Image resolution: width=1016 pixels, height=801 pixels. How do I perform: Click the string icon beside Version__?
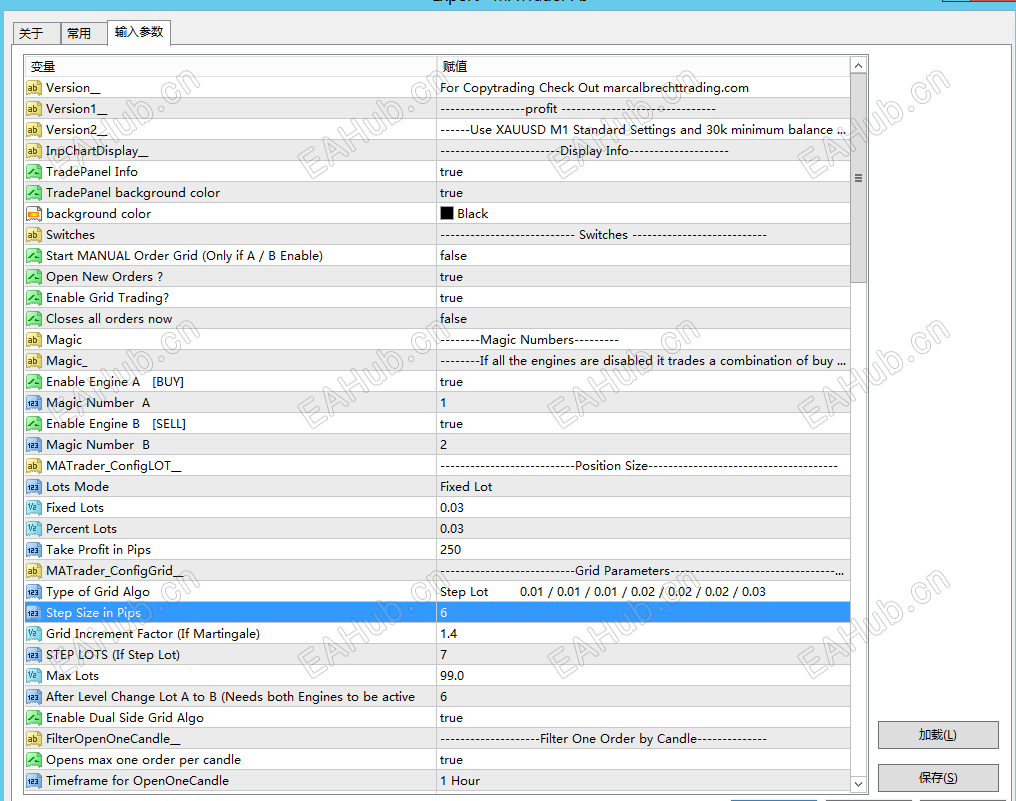tap(34, 88)
